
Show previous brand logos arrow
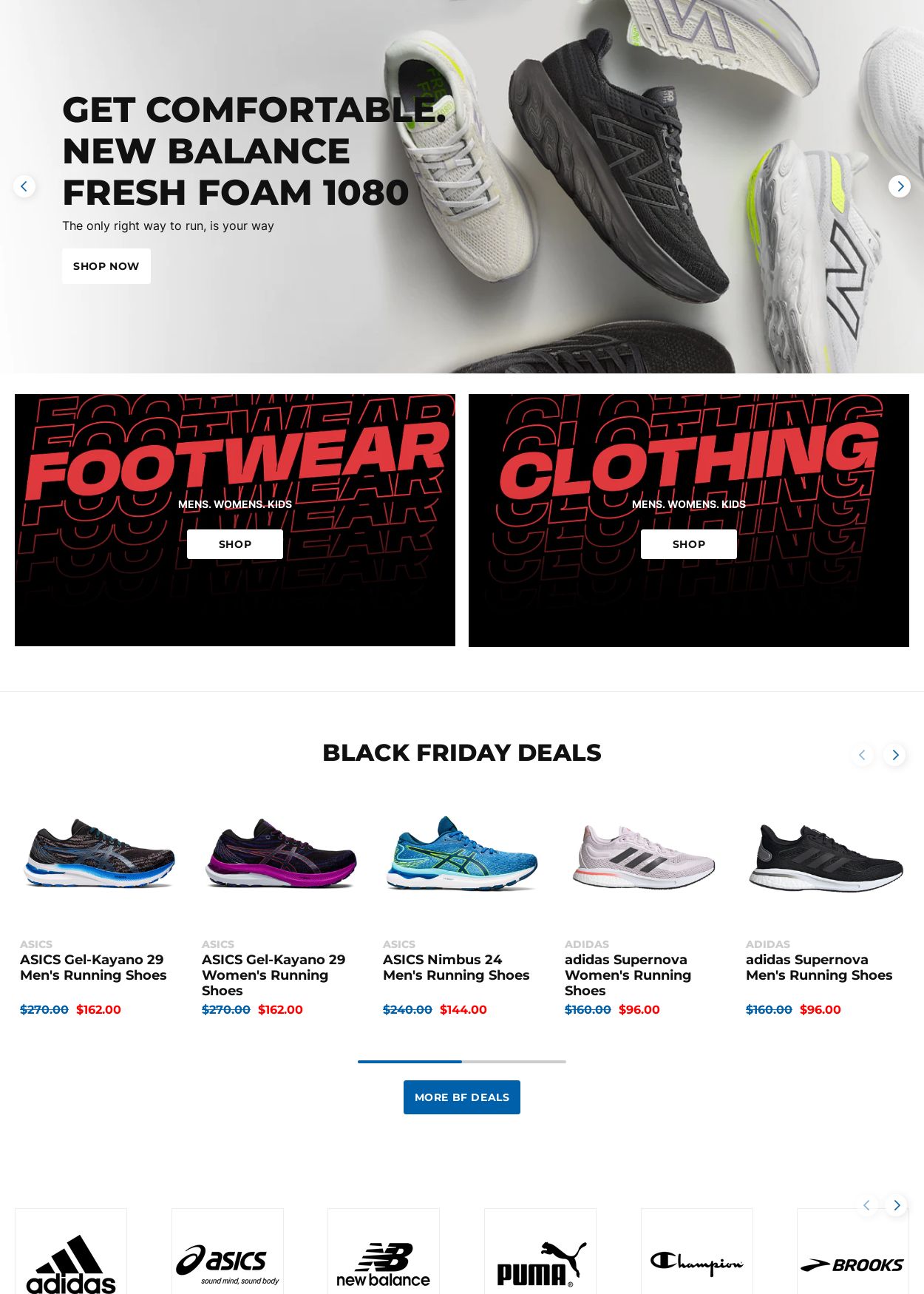[x=867, y=1205]
